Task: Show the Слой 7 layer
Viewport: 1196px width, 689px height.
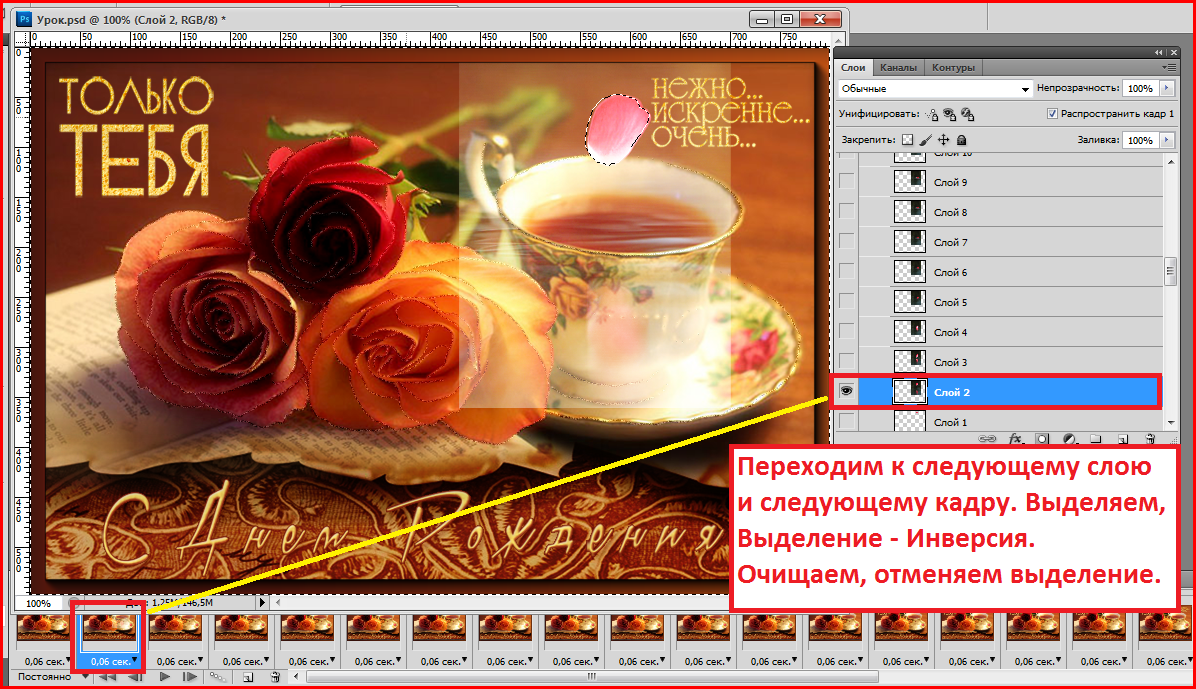Action: point(847,241)
